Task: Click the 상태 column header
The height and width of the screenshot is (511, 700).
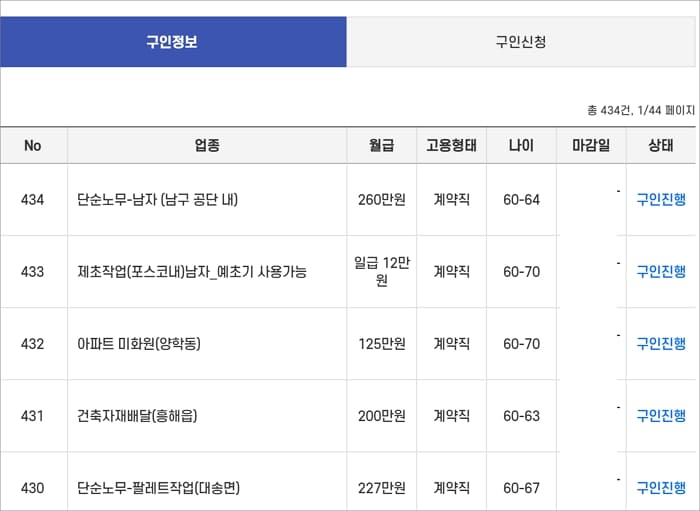Action: pyautogui.click(x=661, y=145)
